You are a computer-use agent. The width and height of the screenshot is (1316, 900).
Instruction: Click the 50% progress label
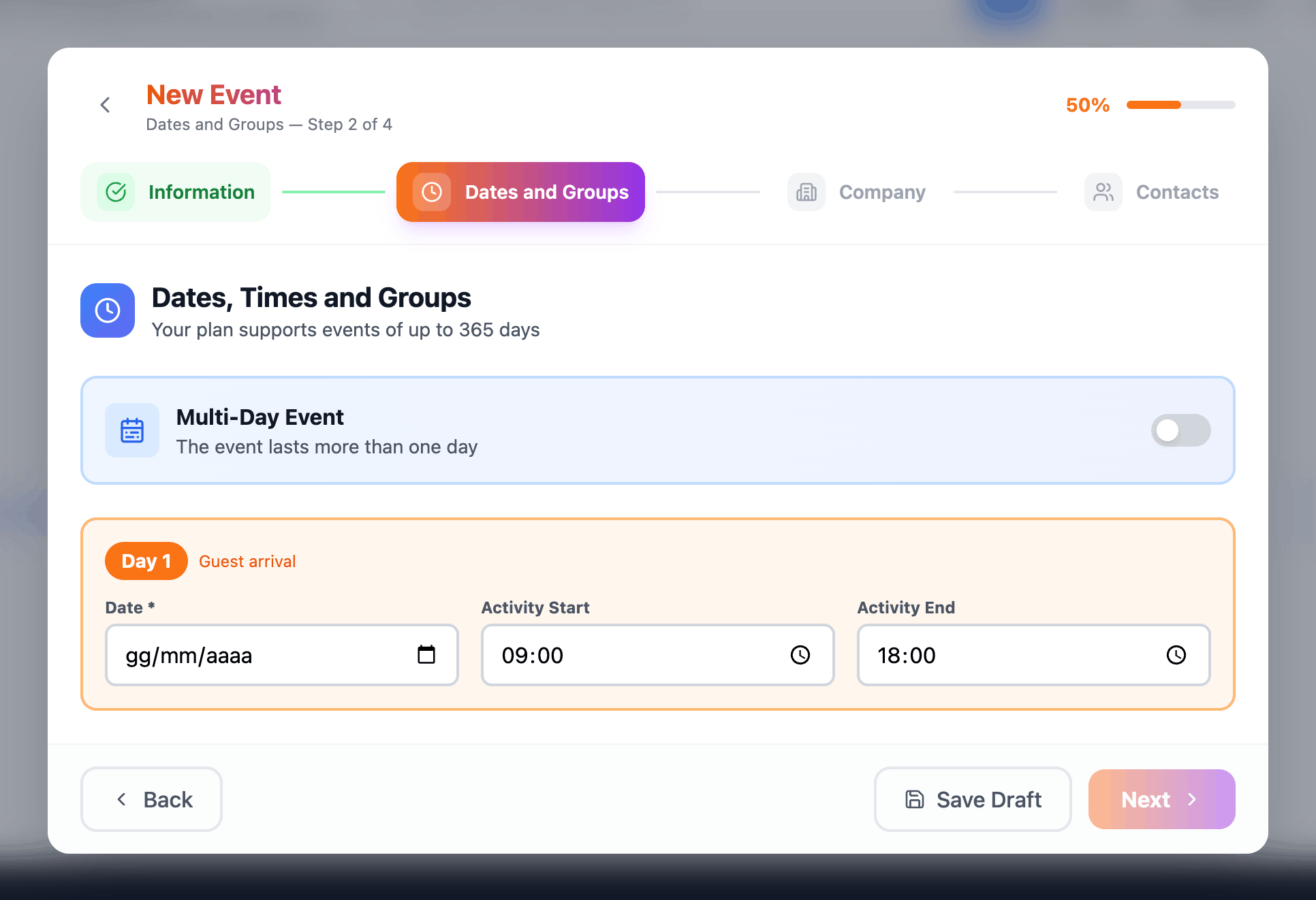click(1088, 105)
